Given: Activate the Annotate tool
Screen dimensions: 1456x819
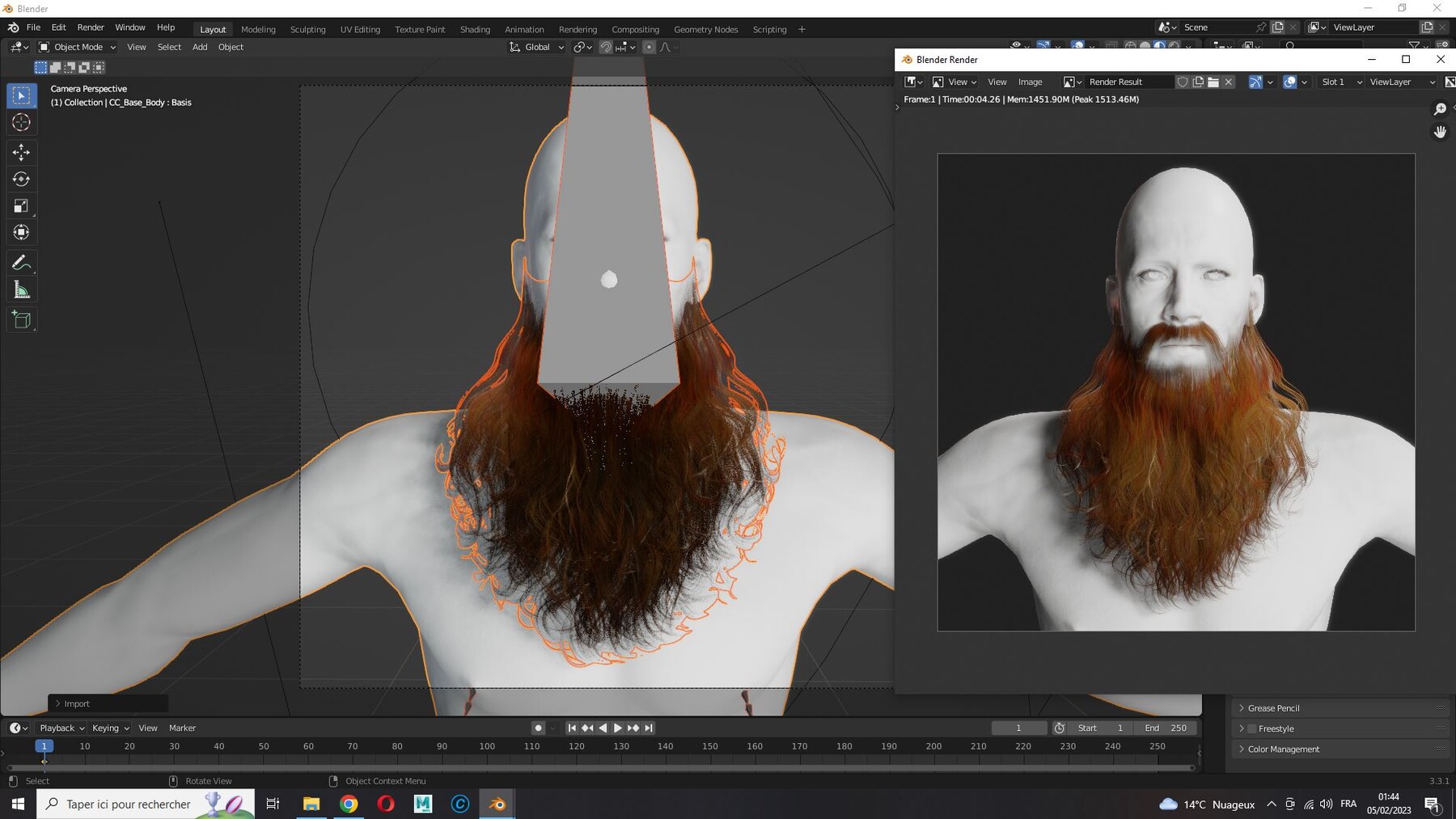Looking at the screenshot, I should 22,263.
